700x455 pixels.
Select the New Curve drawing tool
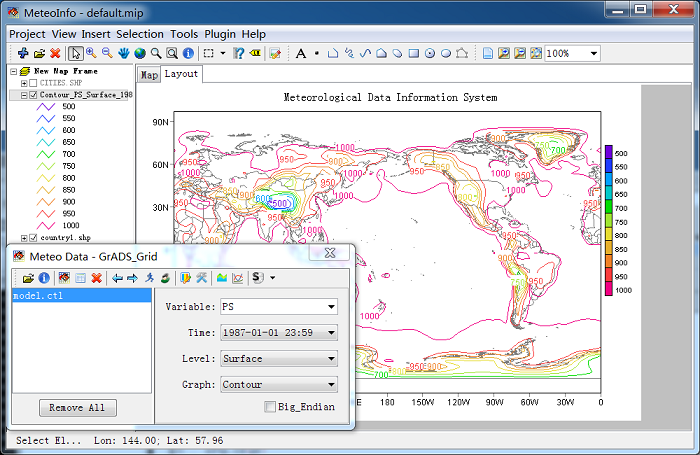(366, 53)
